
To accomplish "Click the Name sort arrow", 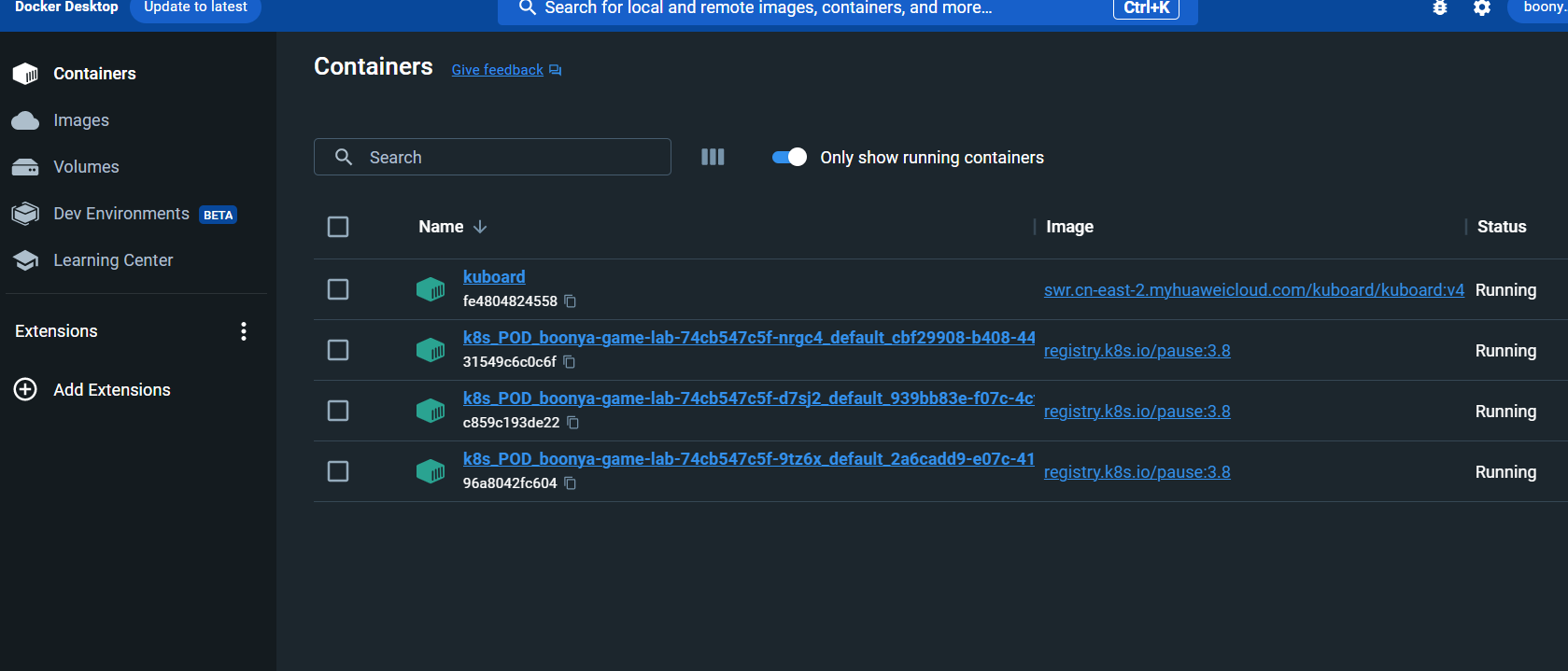I will pos(480,227).
